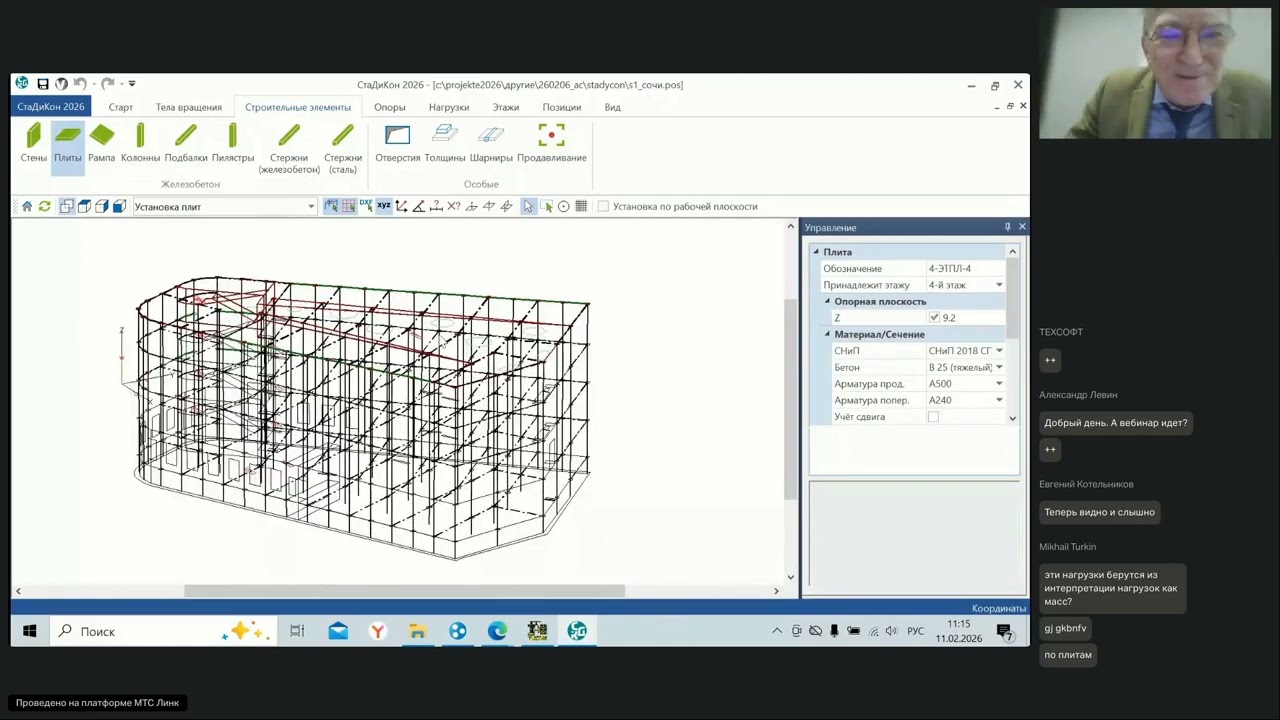Click the Redo arrow in the quick access bar
Screen dimensions: 1280x720
[107, 84]
